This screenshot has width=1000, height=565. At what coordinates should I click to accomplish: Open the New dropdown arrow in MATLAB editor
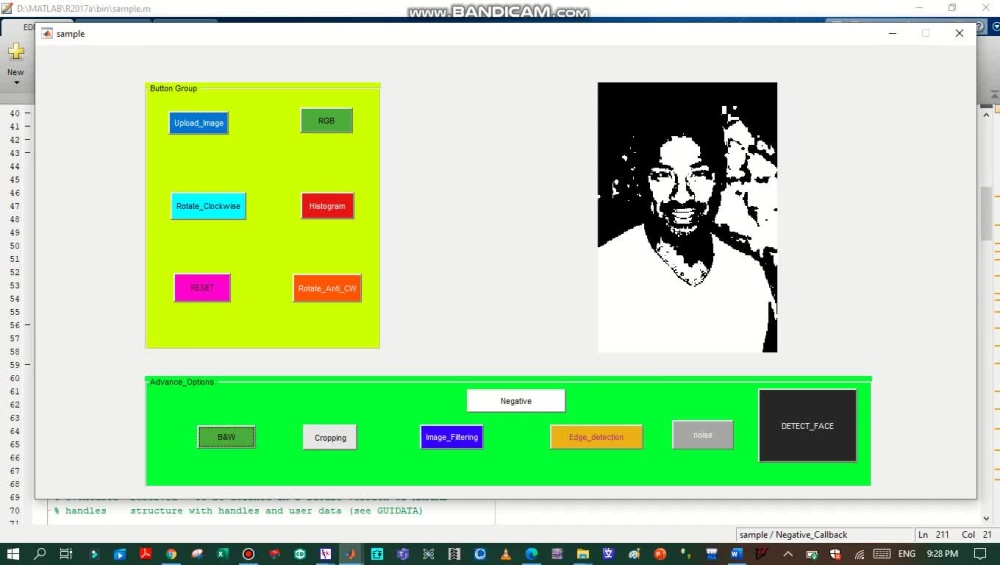[x=17, y=83]
